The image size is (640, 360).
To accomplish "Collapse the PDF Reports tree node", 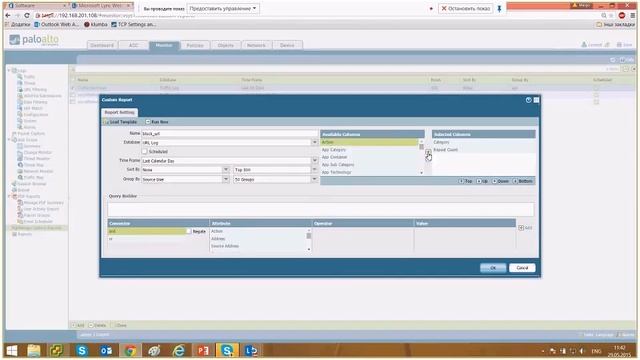I will coord(9,196).
